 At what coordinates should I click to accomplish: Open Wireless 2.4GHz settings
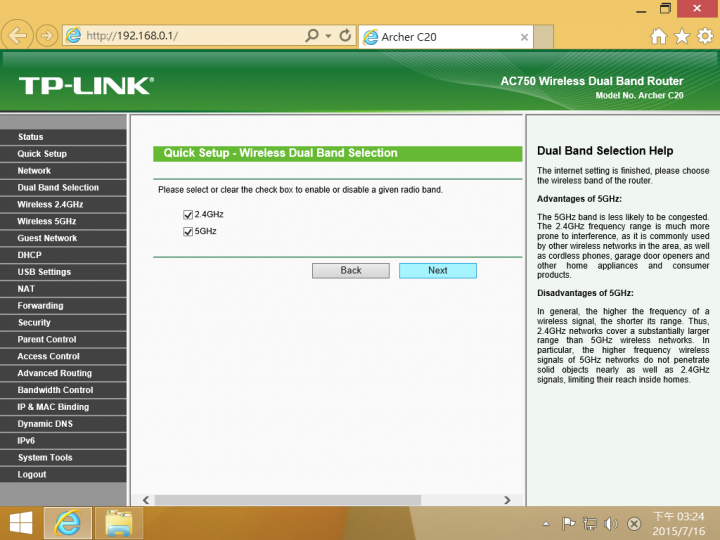click(x=63, y=204)
